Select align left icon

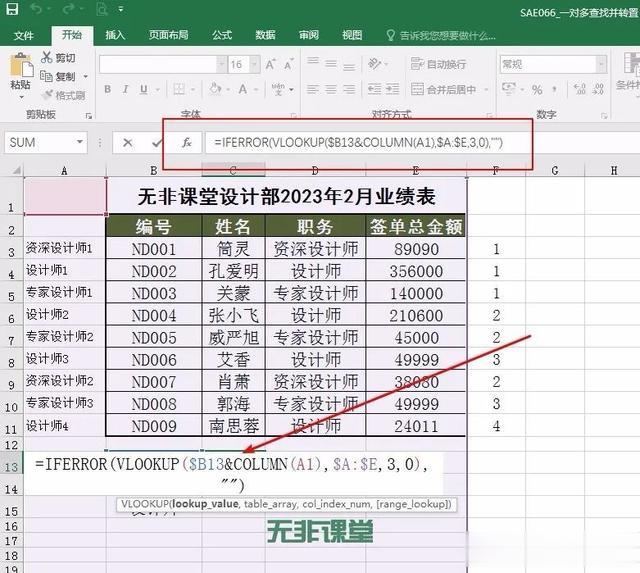pyautogui.click(x=313, y=89)
